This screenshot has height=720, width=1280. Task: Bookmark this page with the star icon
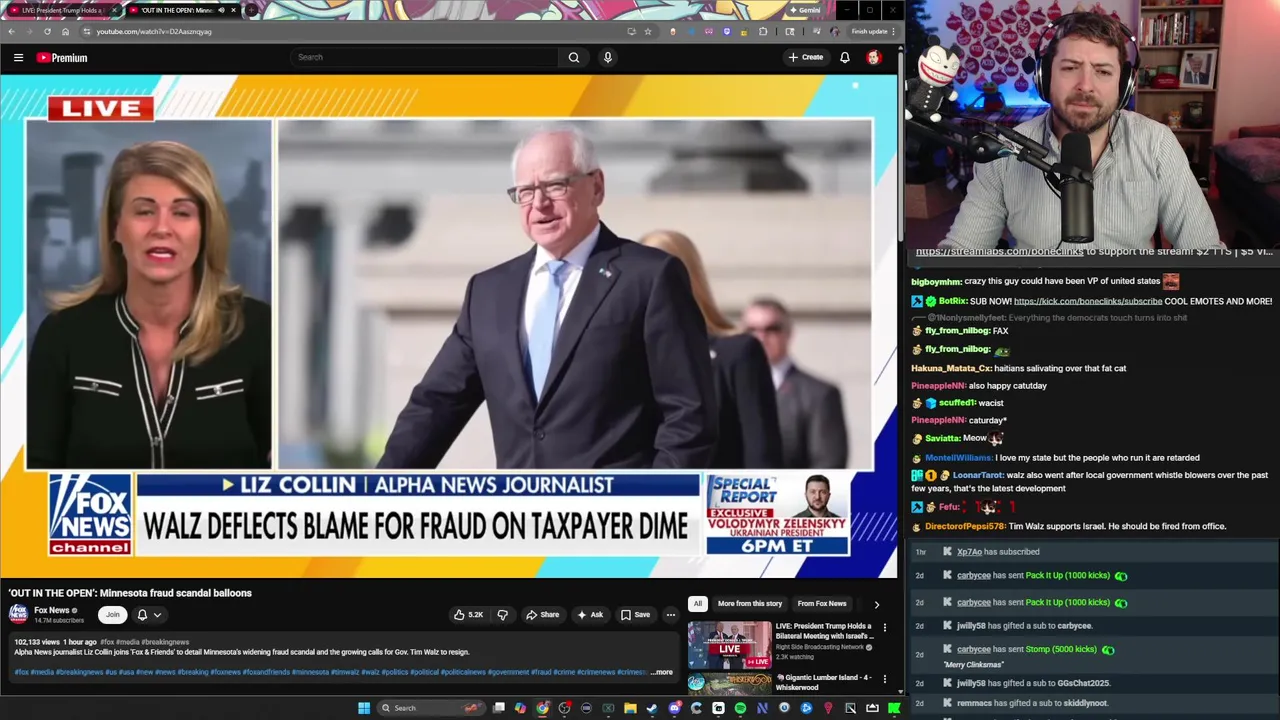click(x=648, y=31)
